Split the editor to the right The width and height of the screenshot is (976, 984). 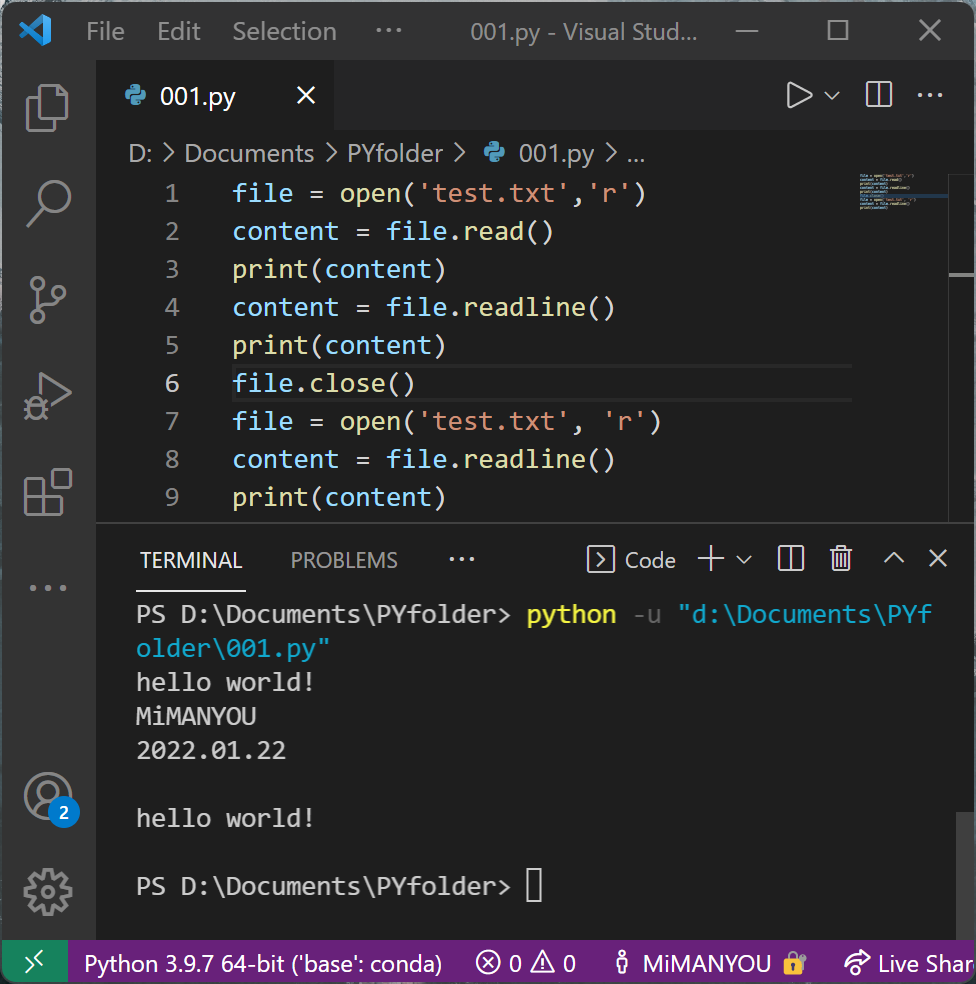coord(878,95)
